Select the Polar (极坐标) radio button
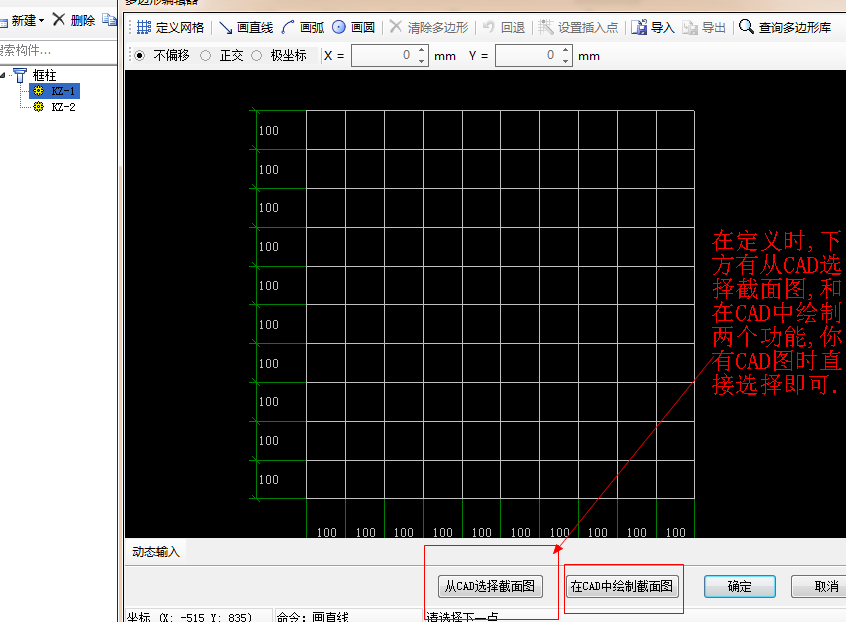846x622 pixels. coord(257,56)
